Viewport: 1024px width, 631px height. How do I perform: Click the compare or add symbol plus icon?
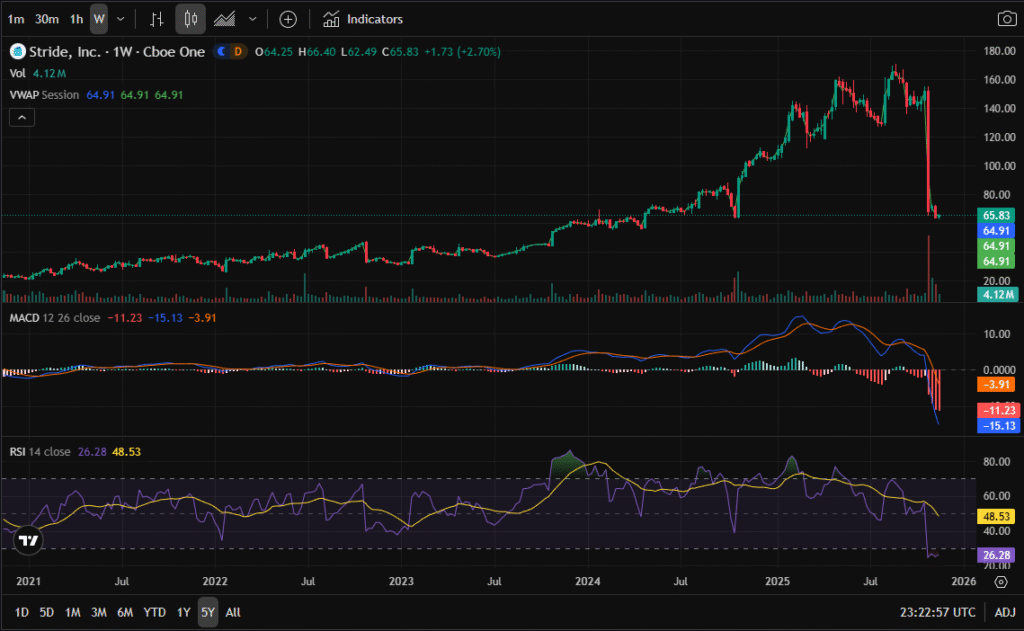[288, 19]
